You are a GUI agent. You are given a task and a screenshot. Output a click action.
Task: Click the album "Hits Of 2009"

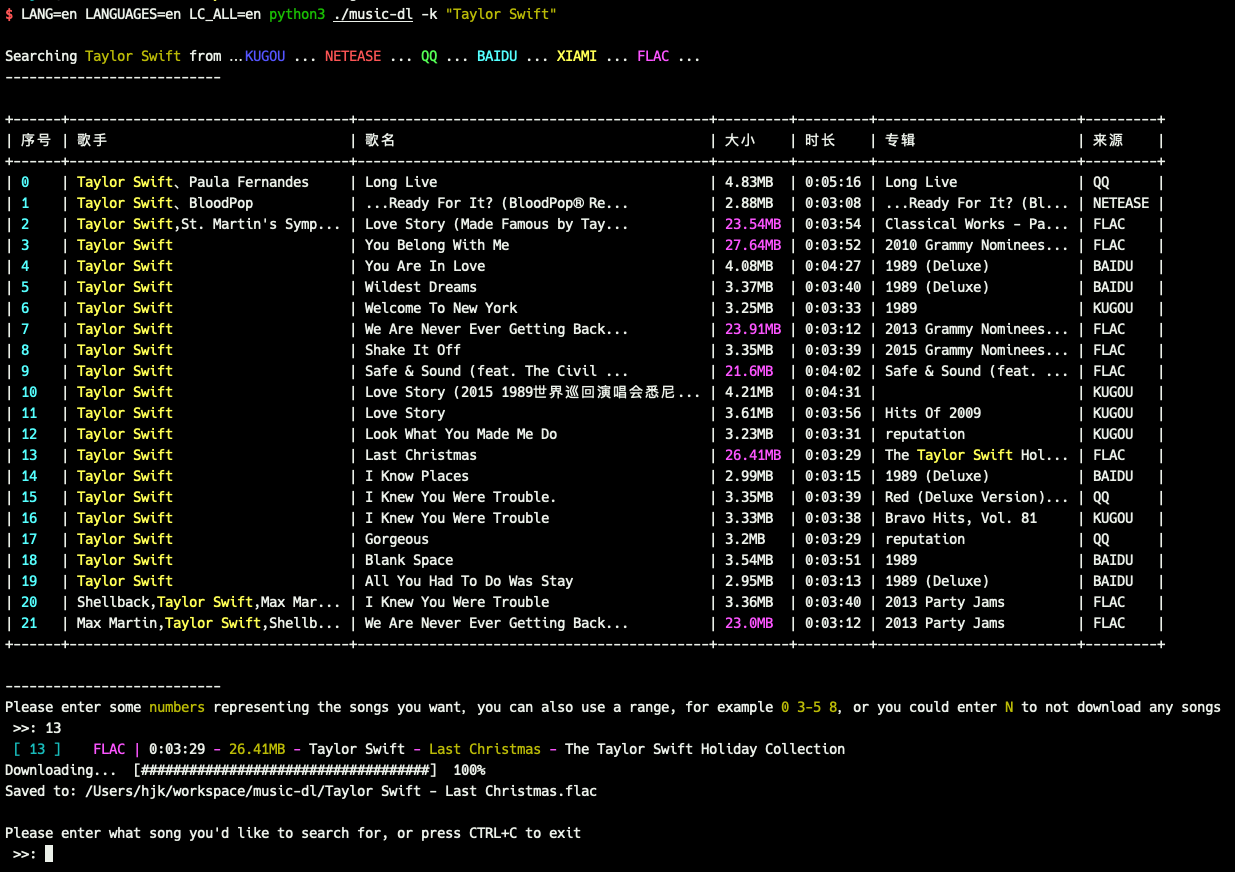933,413
